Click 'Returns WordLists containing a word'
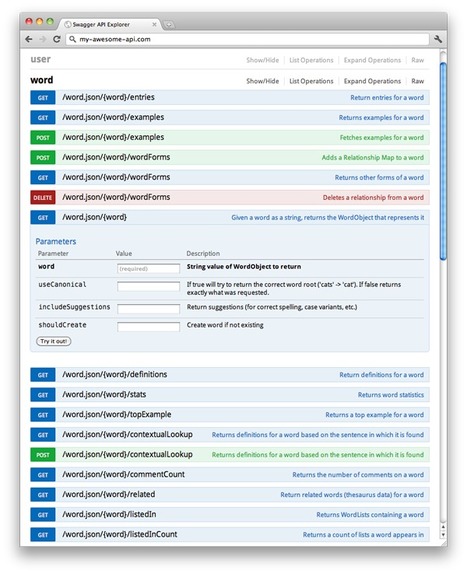 click(370, 515)
